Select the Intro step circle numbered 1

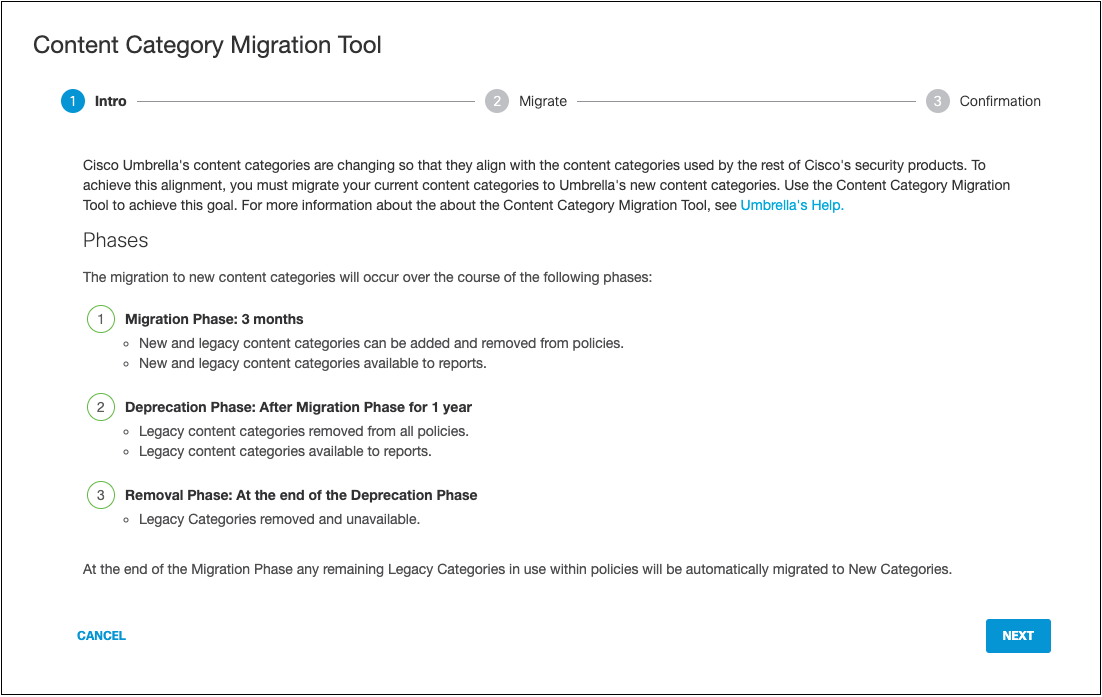click(73, 101)
